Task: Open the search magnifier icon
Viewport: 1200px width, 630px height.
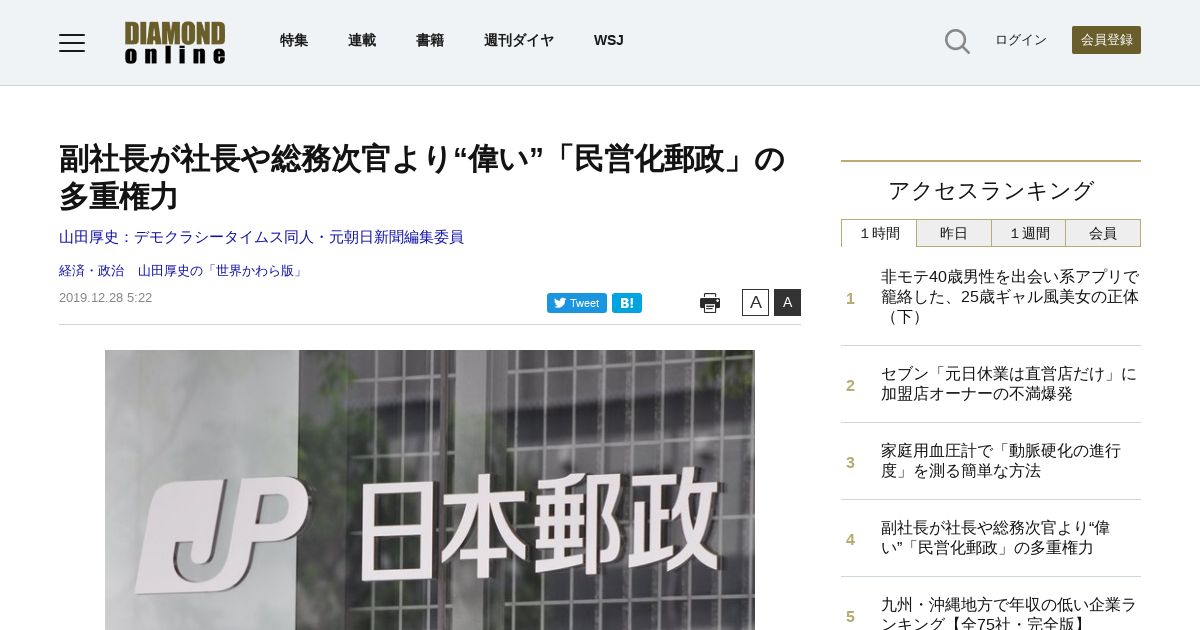Action: (x=957, y=41)
